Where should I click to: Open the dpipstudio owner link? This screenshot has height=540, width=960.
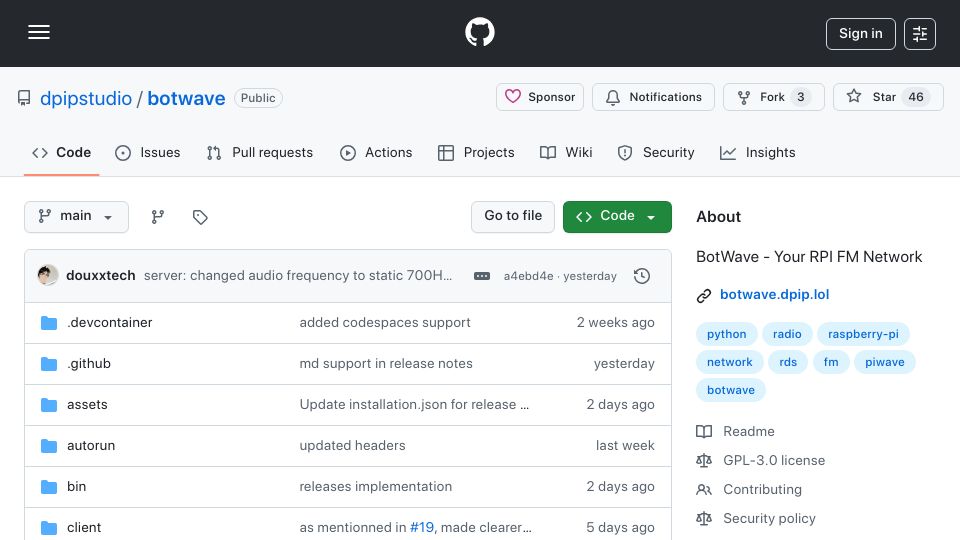[x=86, y=98]
